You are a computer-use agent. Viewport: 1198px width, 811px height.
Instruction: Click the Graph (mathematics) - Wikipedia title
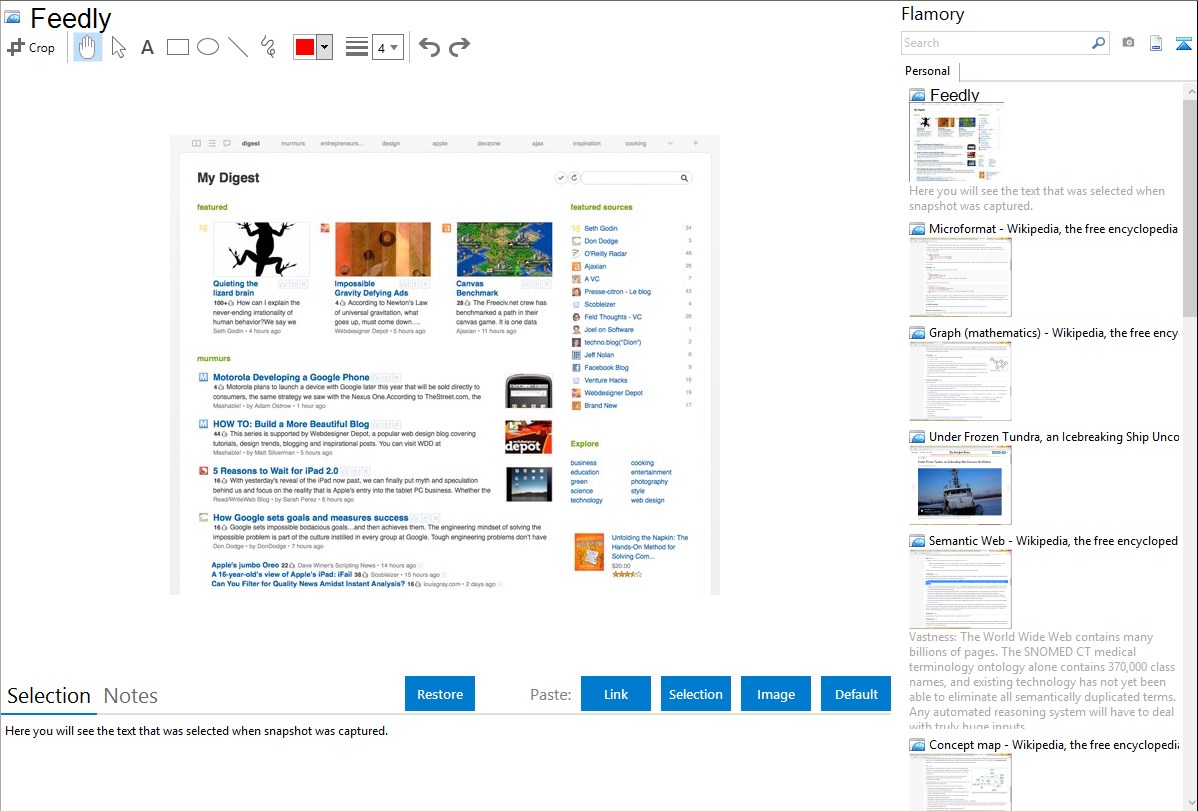[1053, 333]
